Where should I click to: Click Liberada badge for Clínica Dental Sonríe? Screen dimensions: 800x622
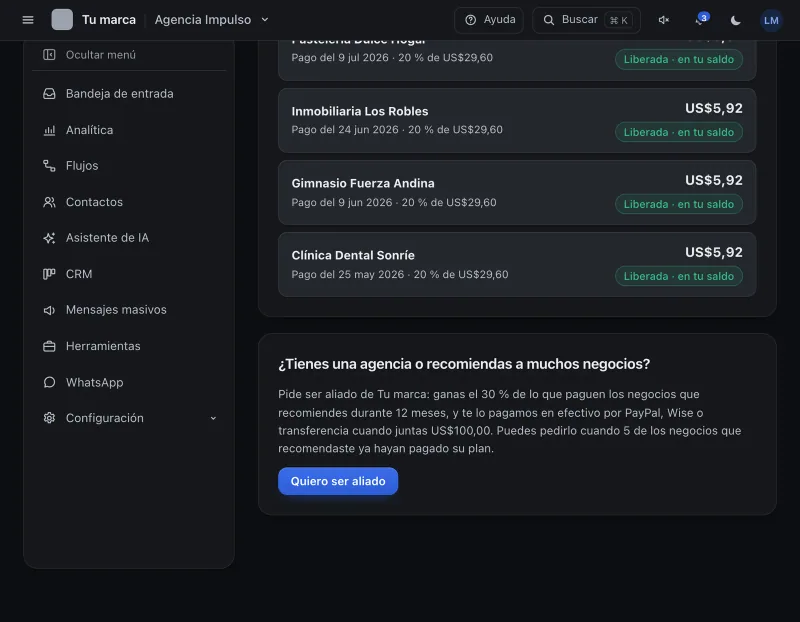(x=679, y=276)
